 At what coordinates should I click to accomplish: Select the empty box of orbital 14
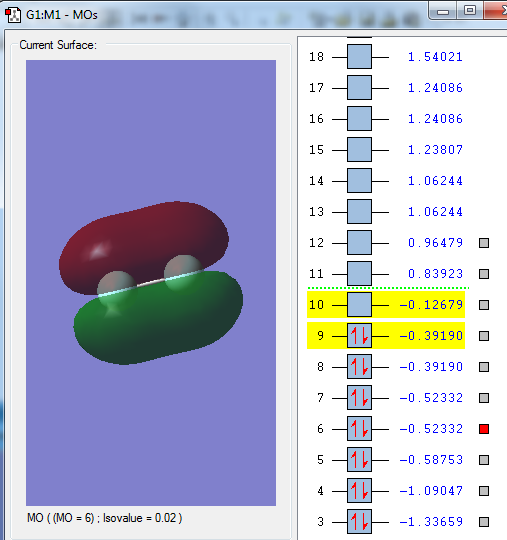(359, 180)
